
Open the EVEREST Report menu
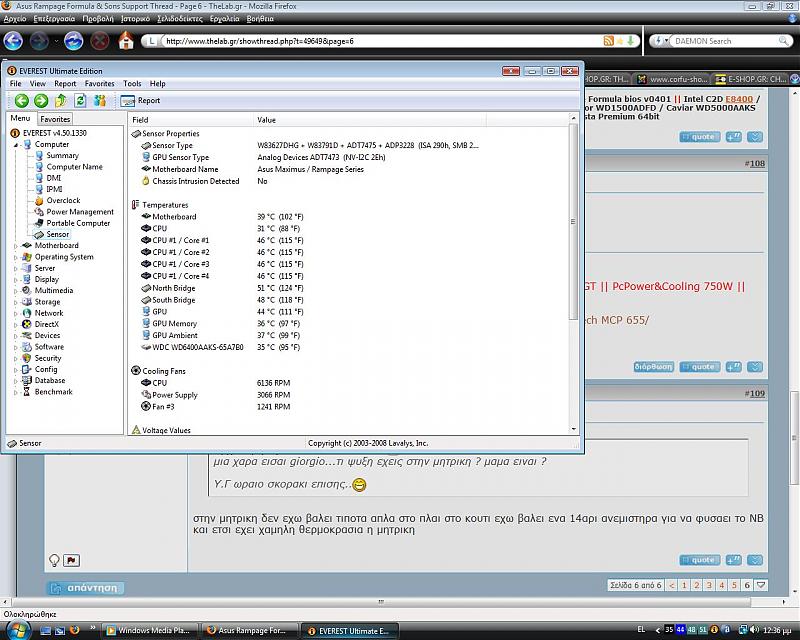point(65,84)
